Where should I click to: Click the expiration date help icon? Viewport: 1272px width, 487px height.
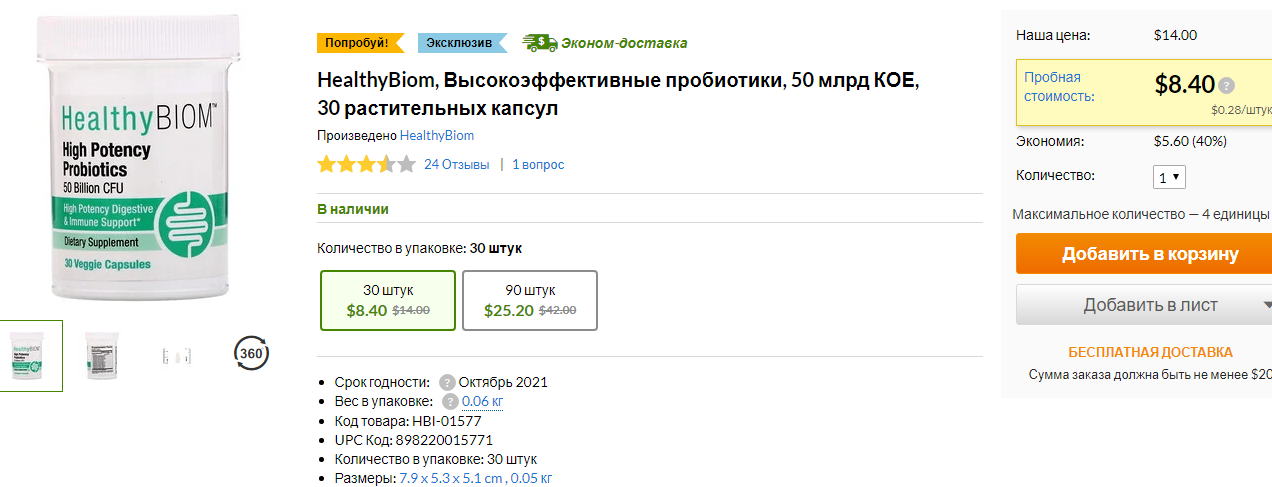[x=447, y=382]
